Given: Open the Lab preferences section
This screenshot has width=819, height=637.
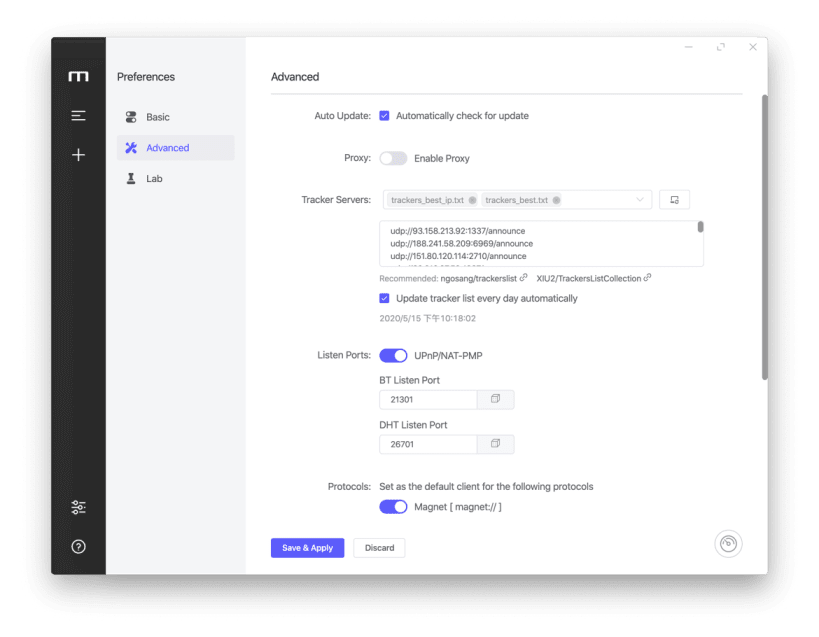Looking at the screenshot, I should coord(176,179).
